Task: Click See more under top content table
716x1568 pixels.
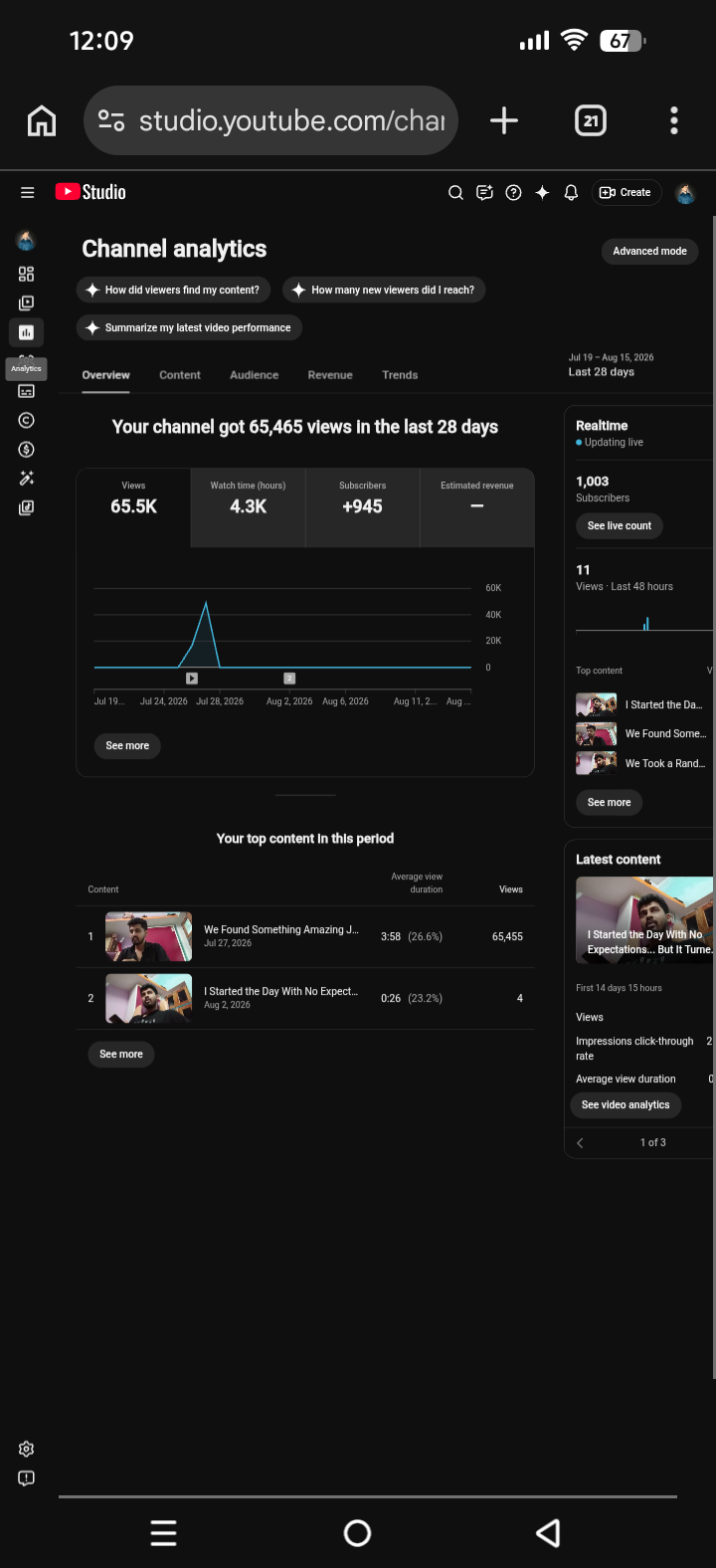Action: pos(121,1055)
